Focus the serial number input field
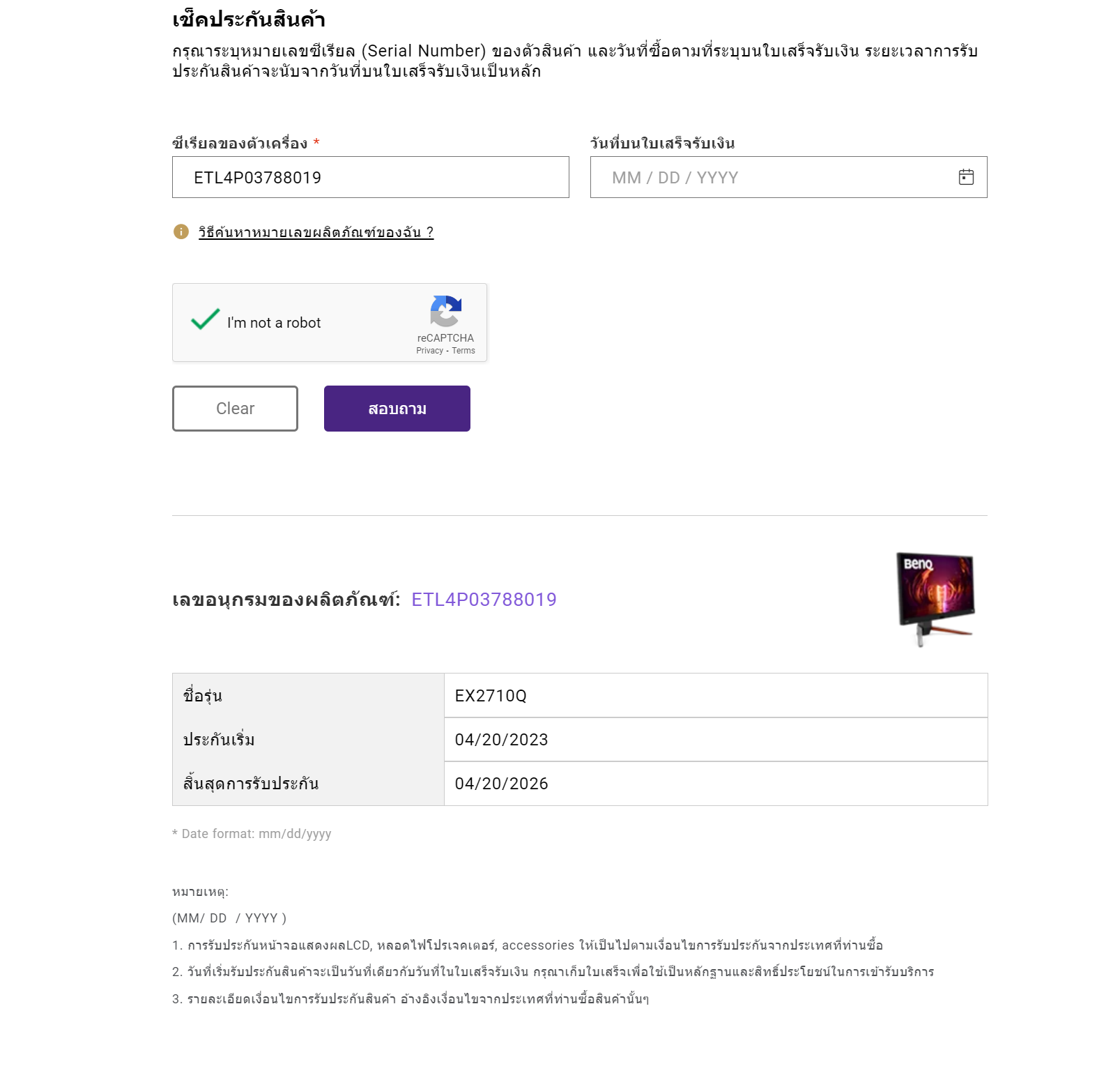This screenshot has height=1080, width=1120. [x=371, y=177]
